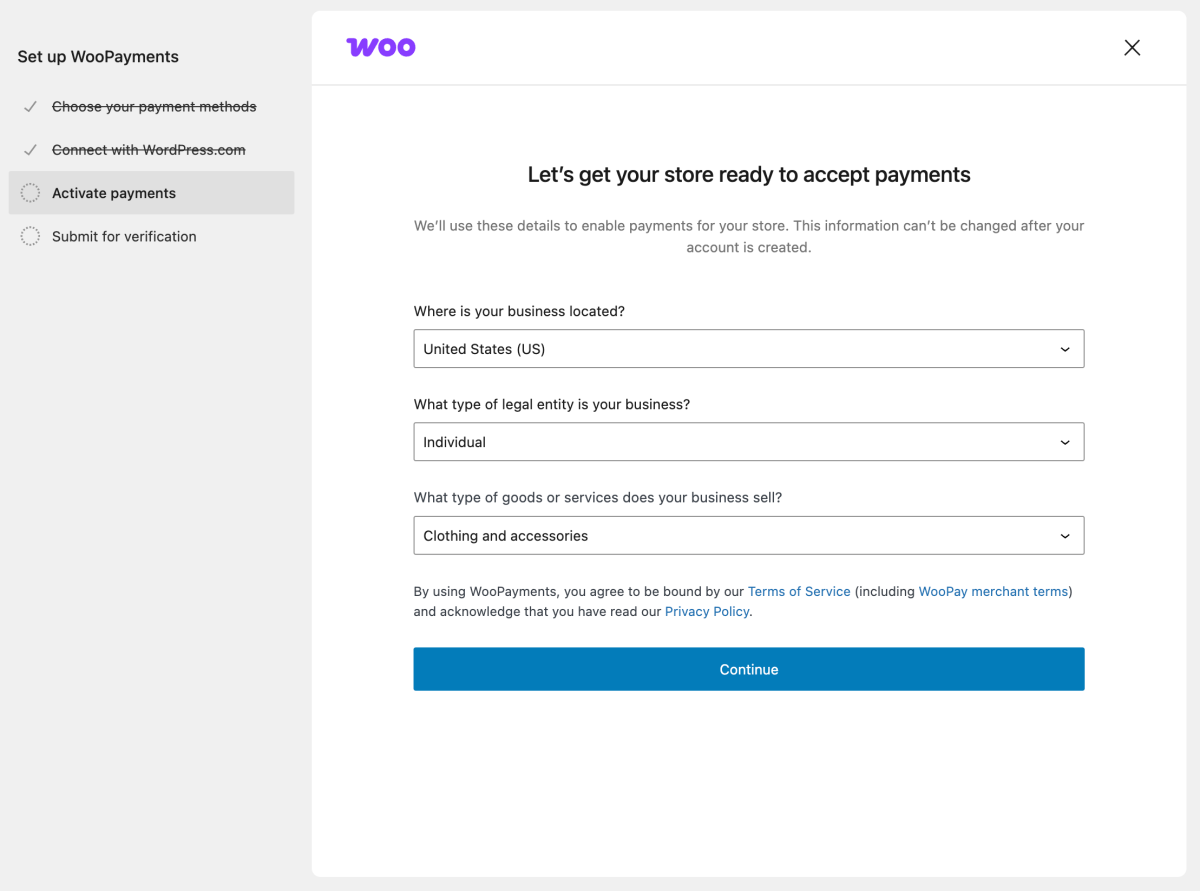Select the Activate payments step
The image size is (1200, 891).
[x=114, y=192]
